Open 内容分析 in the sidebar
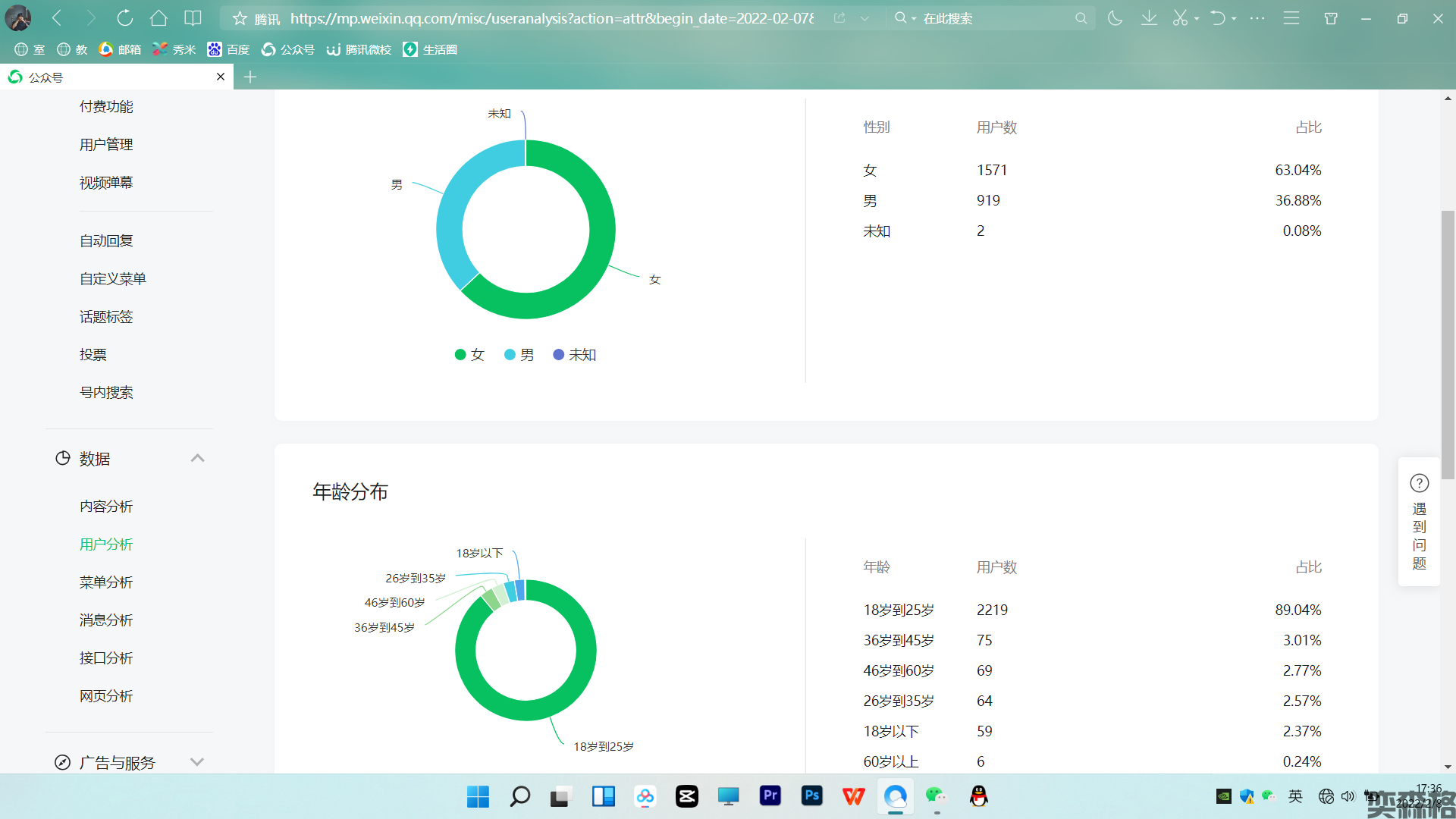Viewport: 1456px width, 819px height. 106,507
